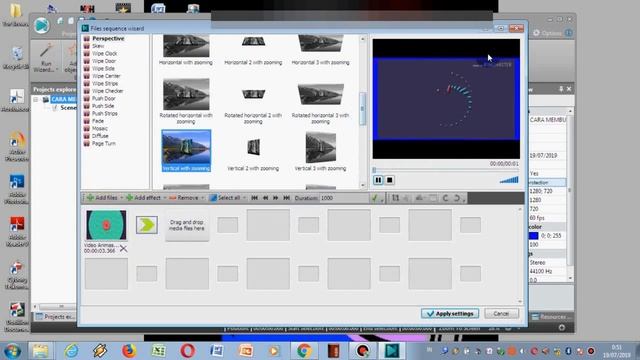
Task: Click the rotate counterclockwise icon
Action: (446, 198)
